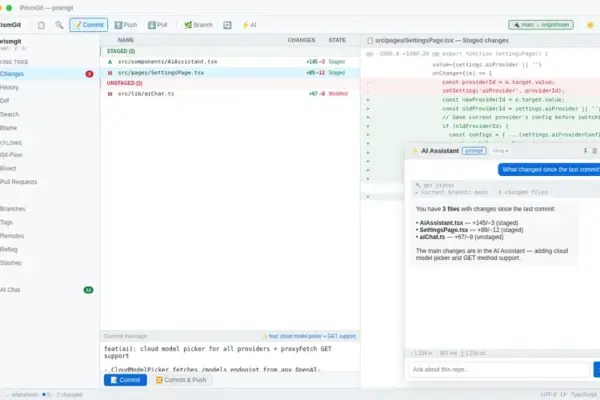
Task: Click the file icon in the diff header
Action: pyautogui.click(x=370, y=41)
